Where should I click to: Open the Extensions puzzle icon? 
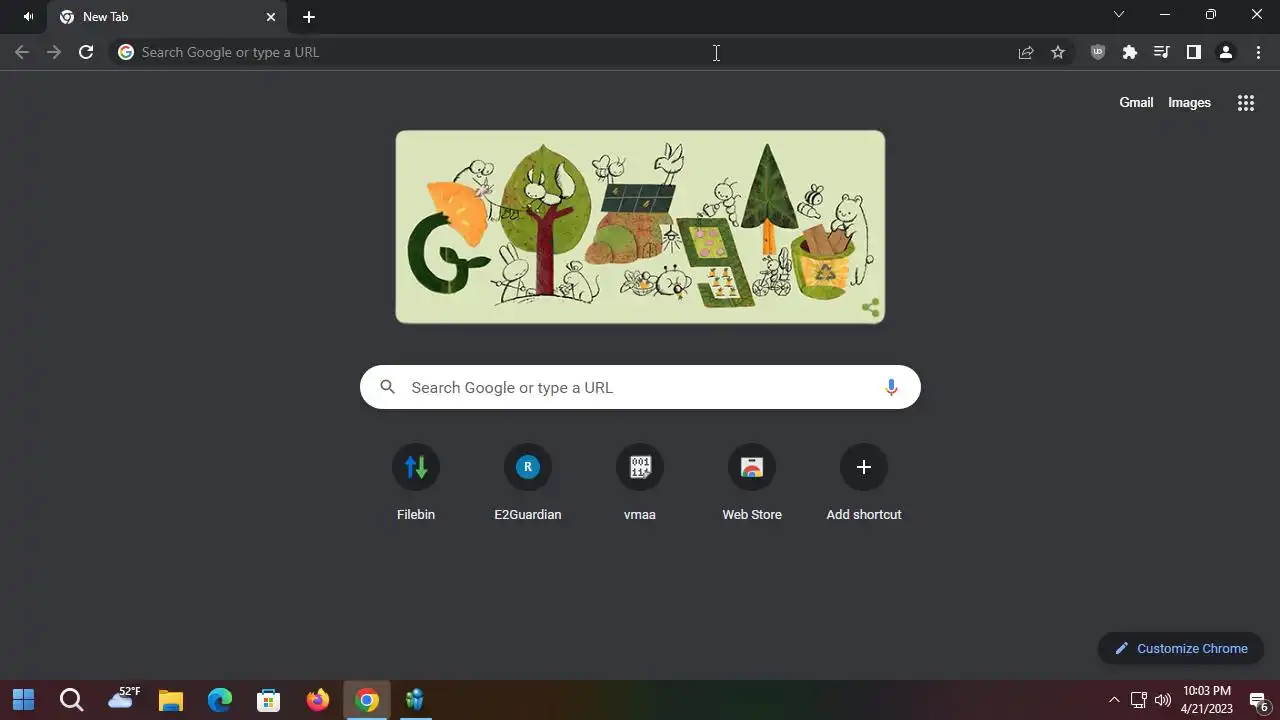point(1130,52)
